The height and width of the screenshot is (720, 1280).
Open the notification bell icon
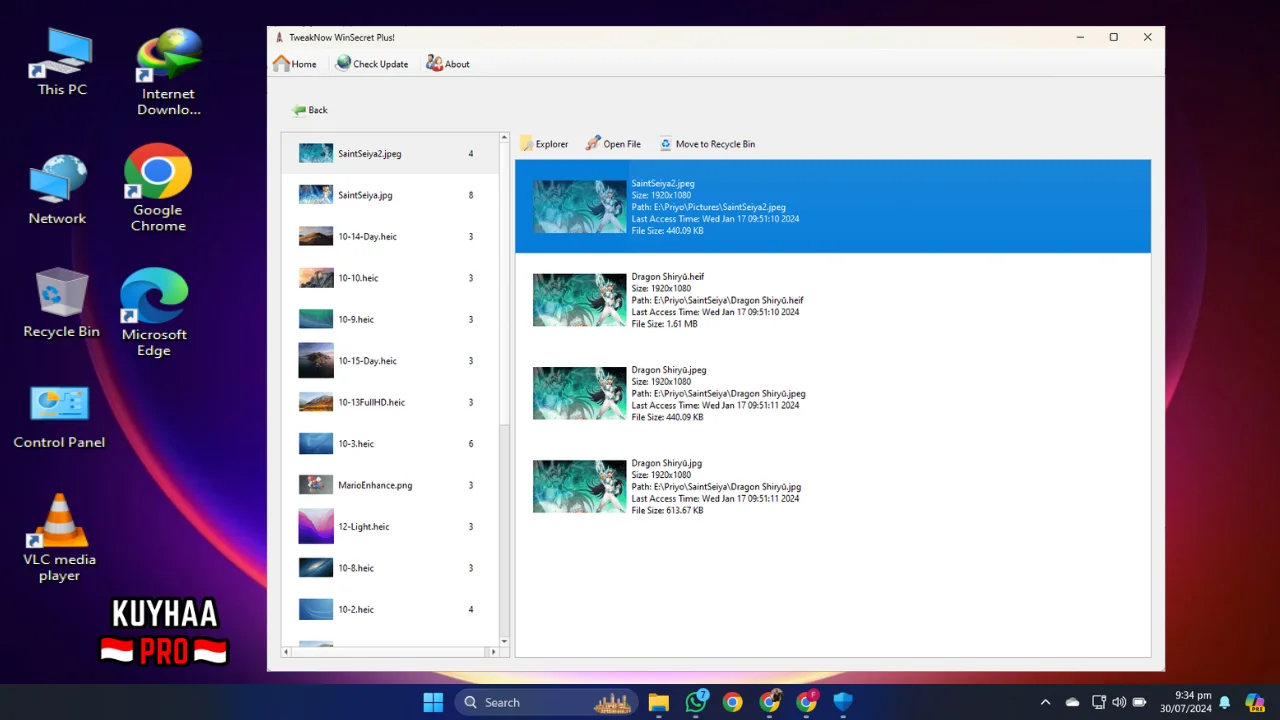1224,702
